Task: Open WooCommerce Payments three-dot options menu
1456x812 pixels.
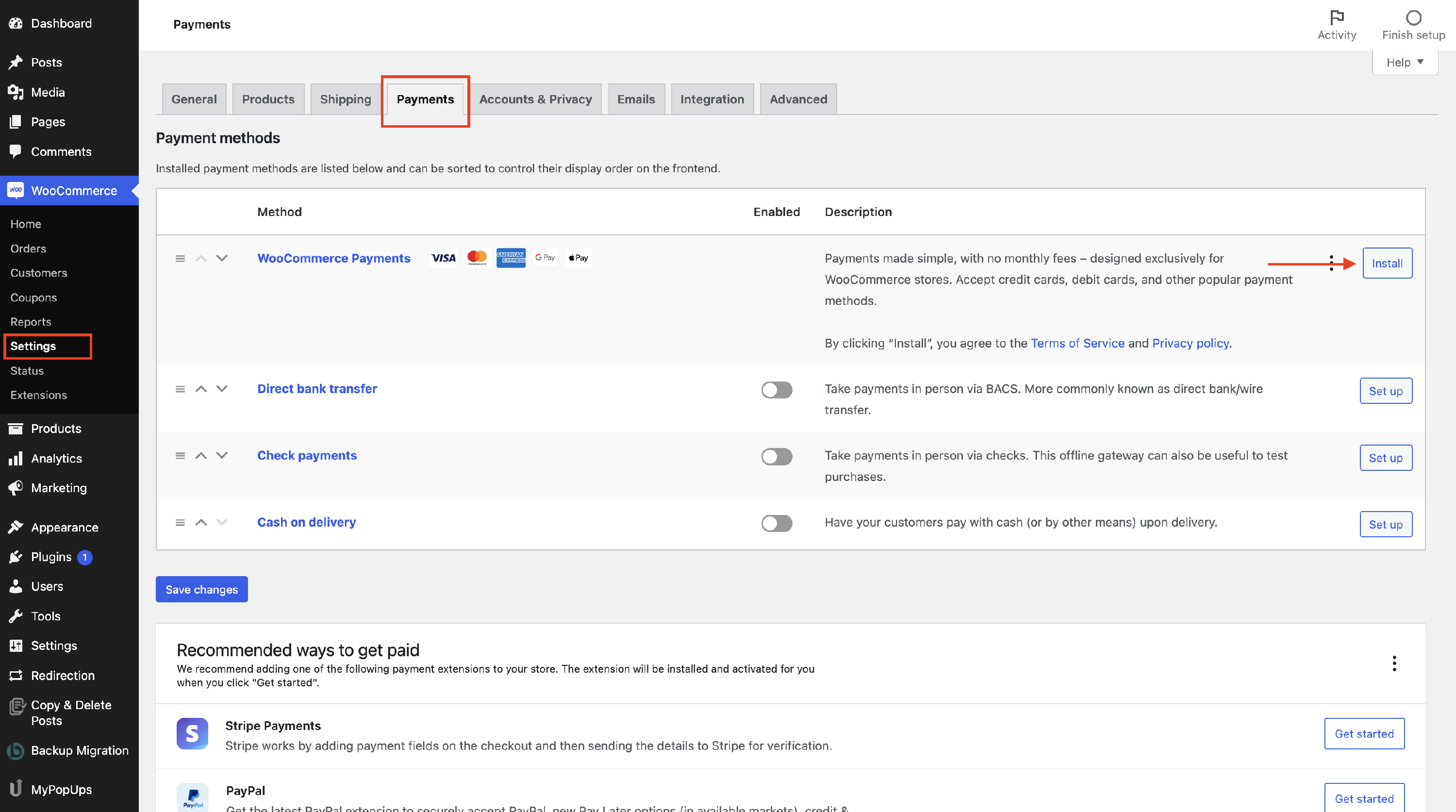Action: tap(1332, 263)
